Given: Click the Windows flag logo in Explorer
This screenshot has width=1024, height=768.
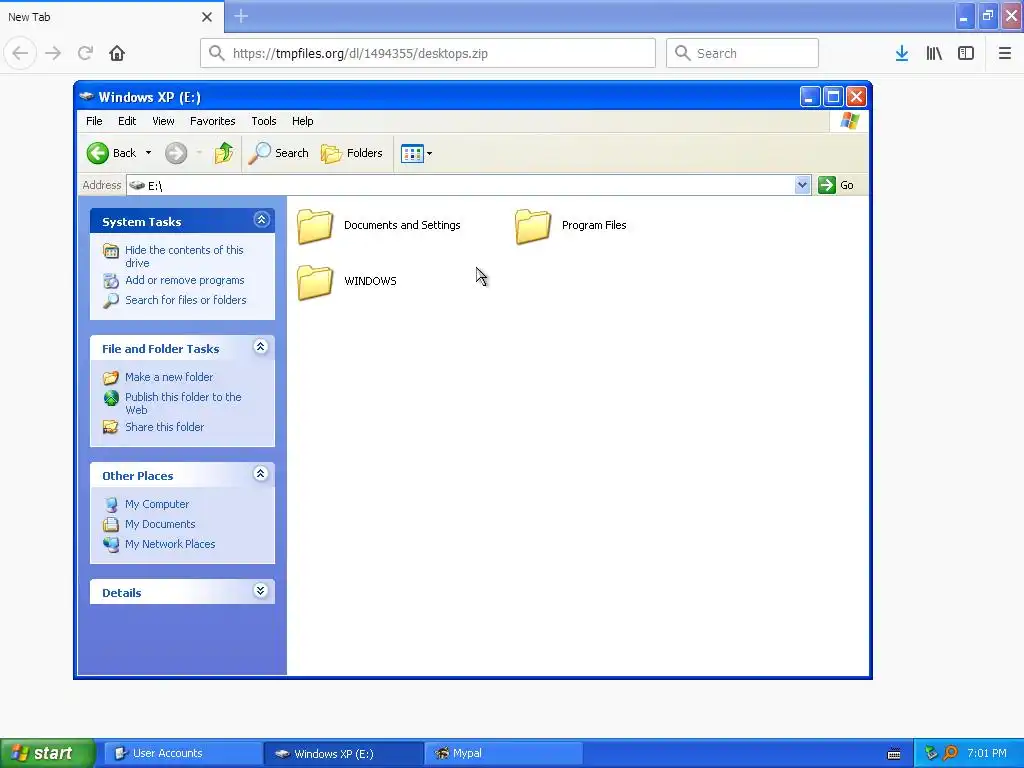Looking at the screenshot, I should click(850, 121).
